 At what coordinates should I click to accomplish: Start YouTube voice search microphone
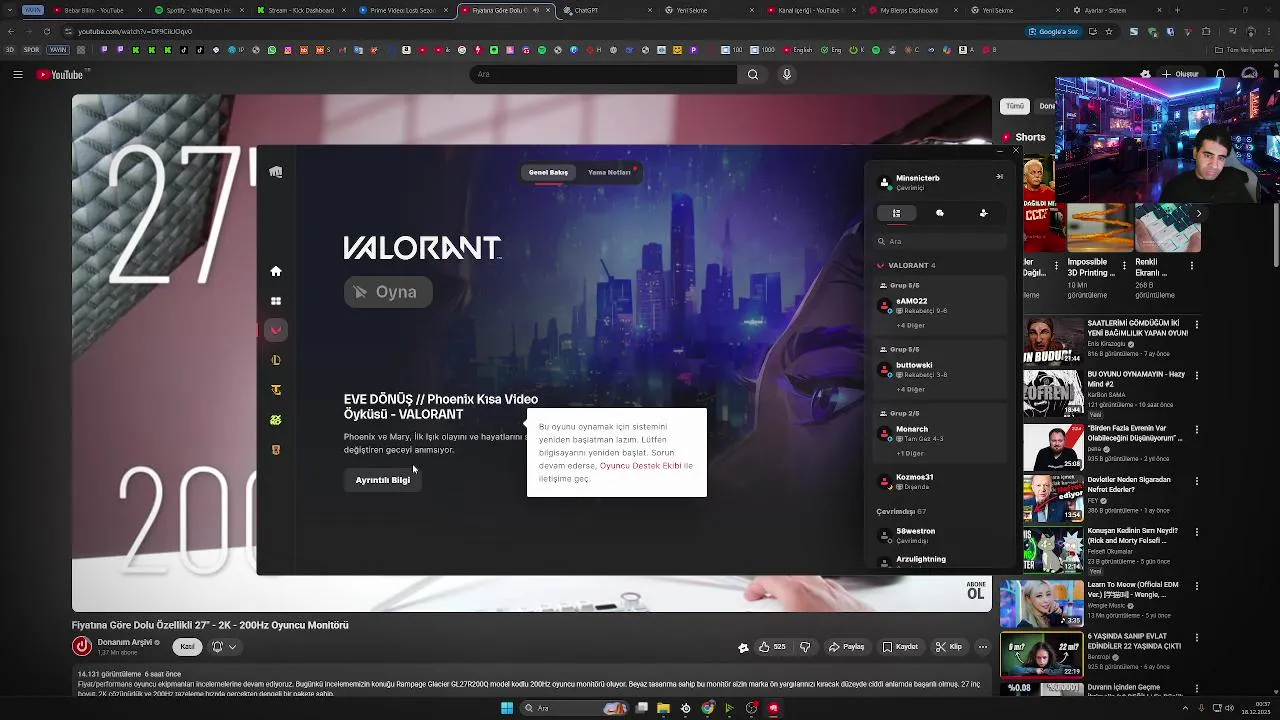click(x=787, y=74)
